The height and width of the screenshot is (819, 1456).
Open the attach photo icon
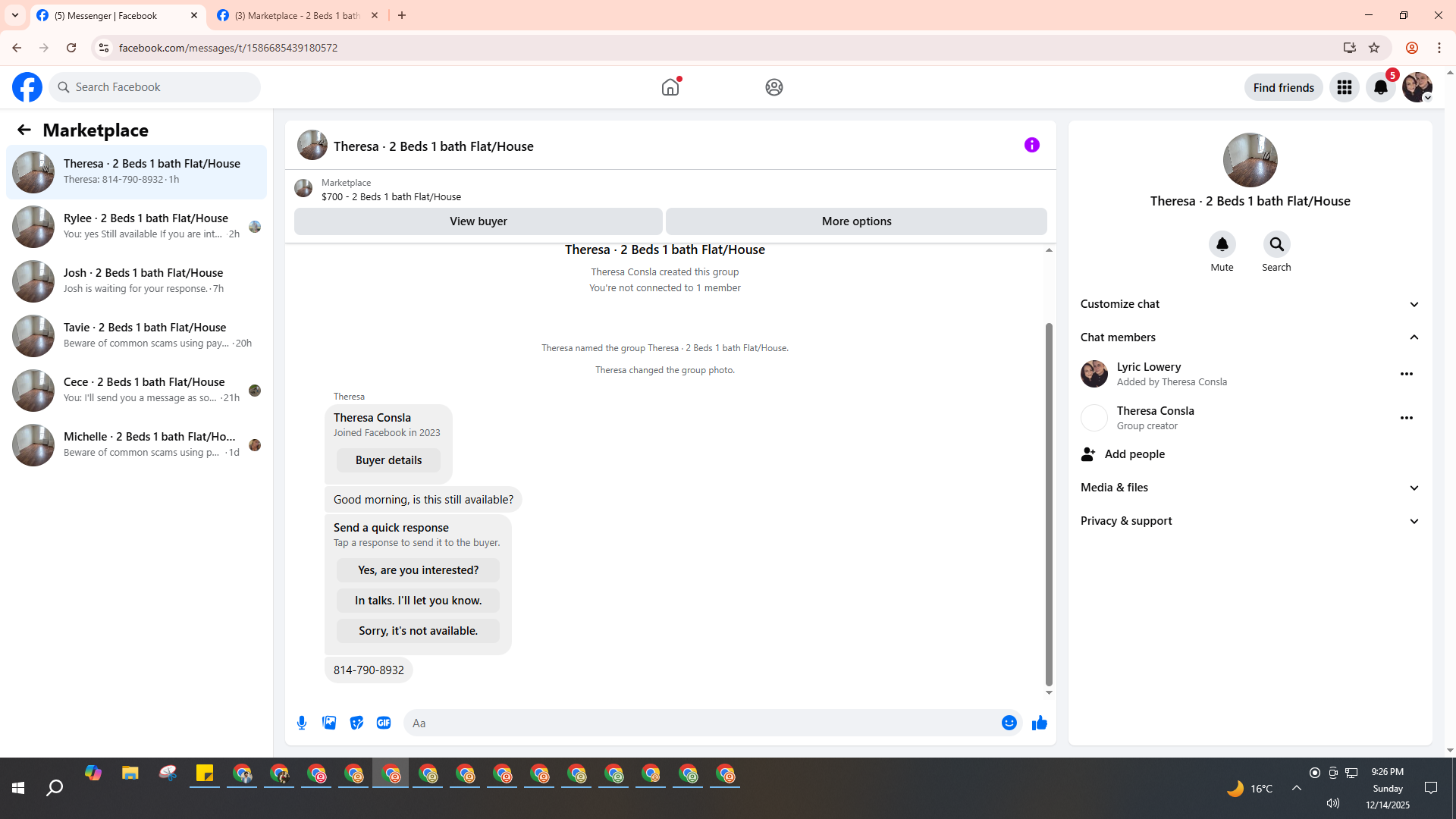(329, 723)
